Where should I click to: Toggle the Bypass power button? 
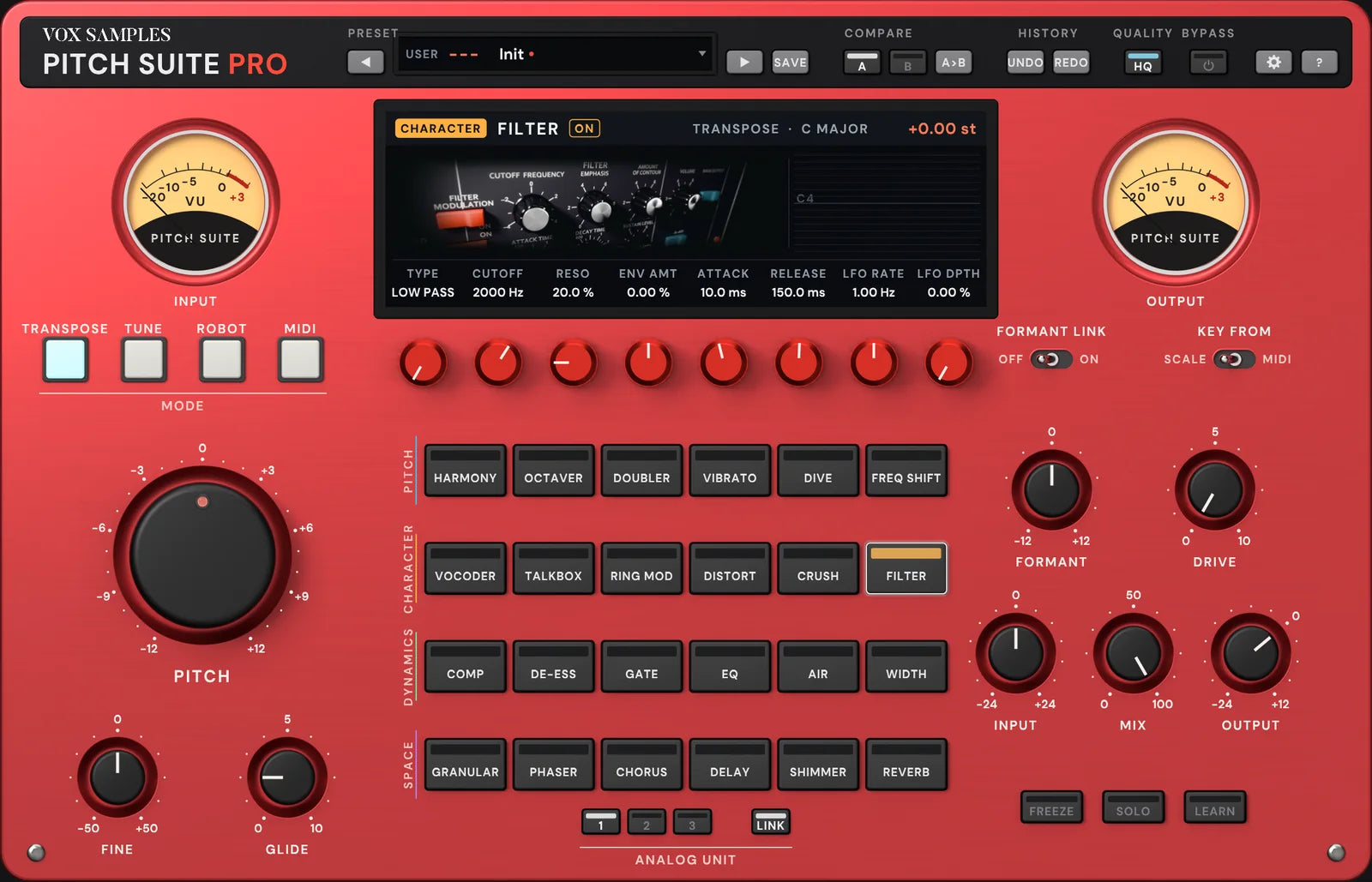[1208, 63]
